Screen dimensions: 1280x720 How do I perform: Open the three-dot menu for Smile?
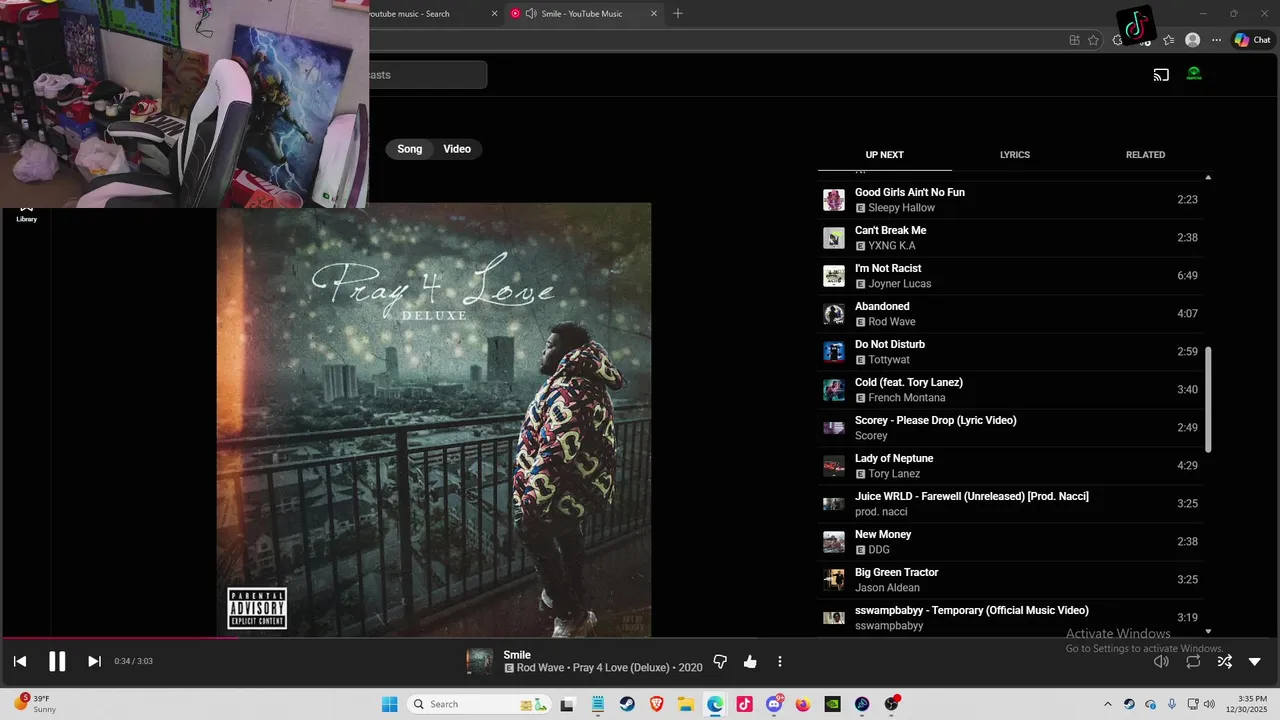780,662
